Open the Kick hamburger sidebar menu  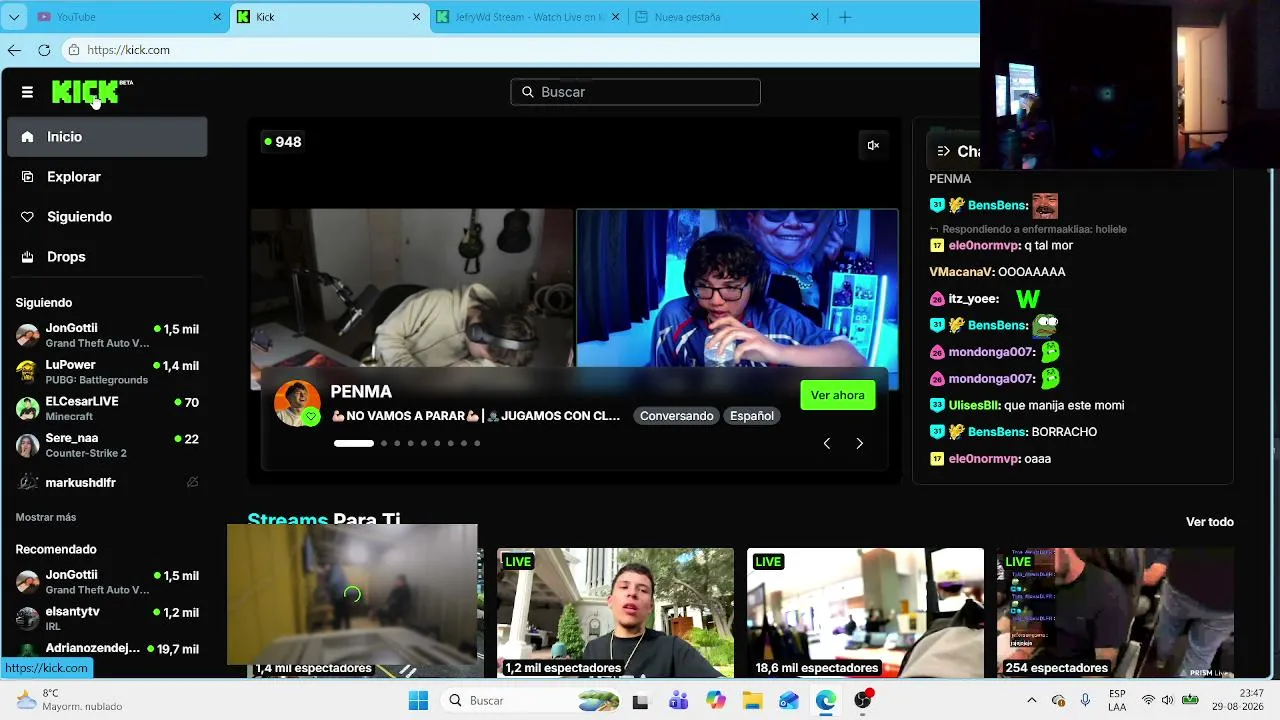27,92
